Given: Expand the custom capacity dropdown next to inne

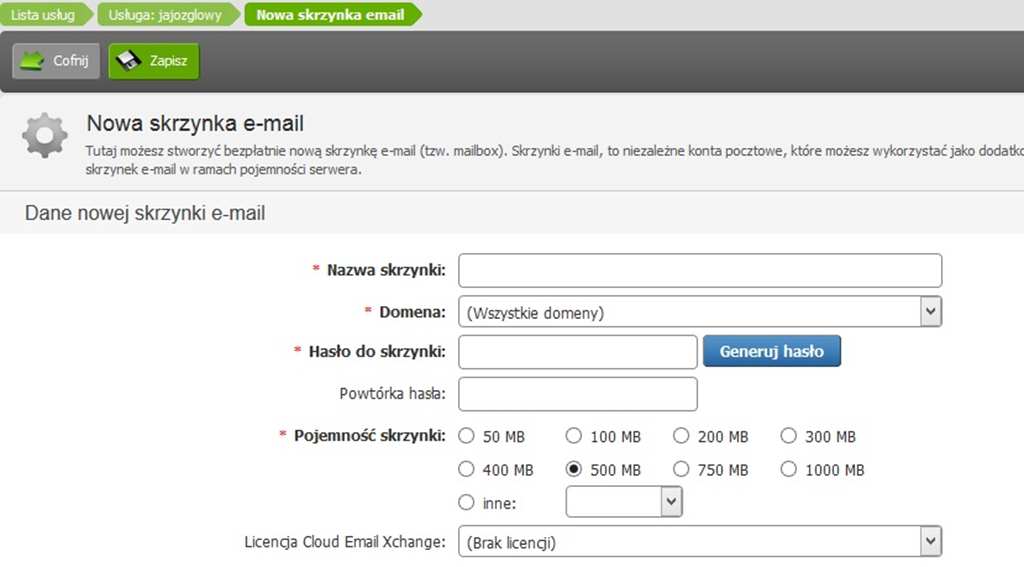Looking at the screenshot, I should (671, 502).
